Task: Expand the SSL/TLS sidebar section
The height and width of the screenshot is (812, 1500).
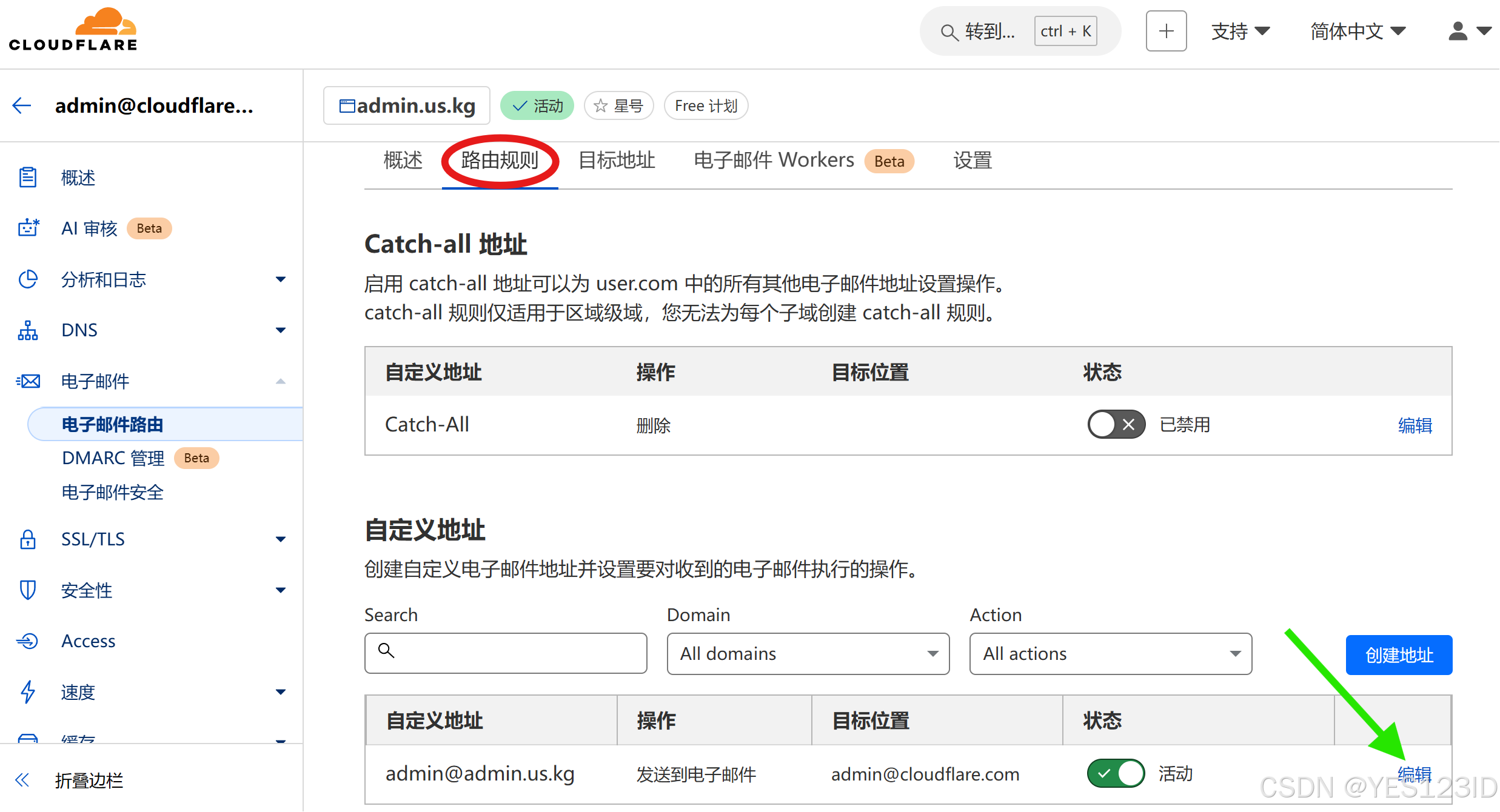Action: (280, 539)
